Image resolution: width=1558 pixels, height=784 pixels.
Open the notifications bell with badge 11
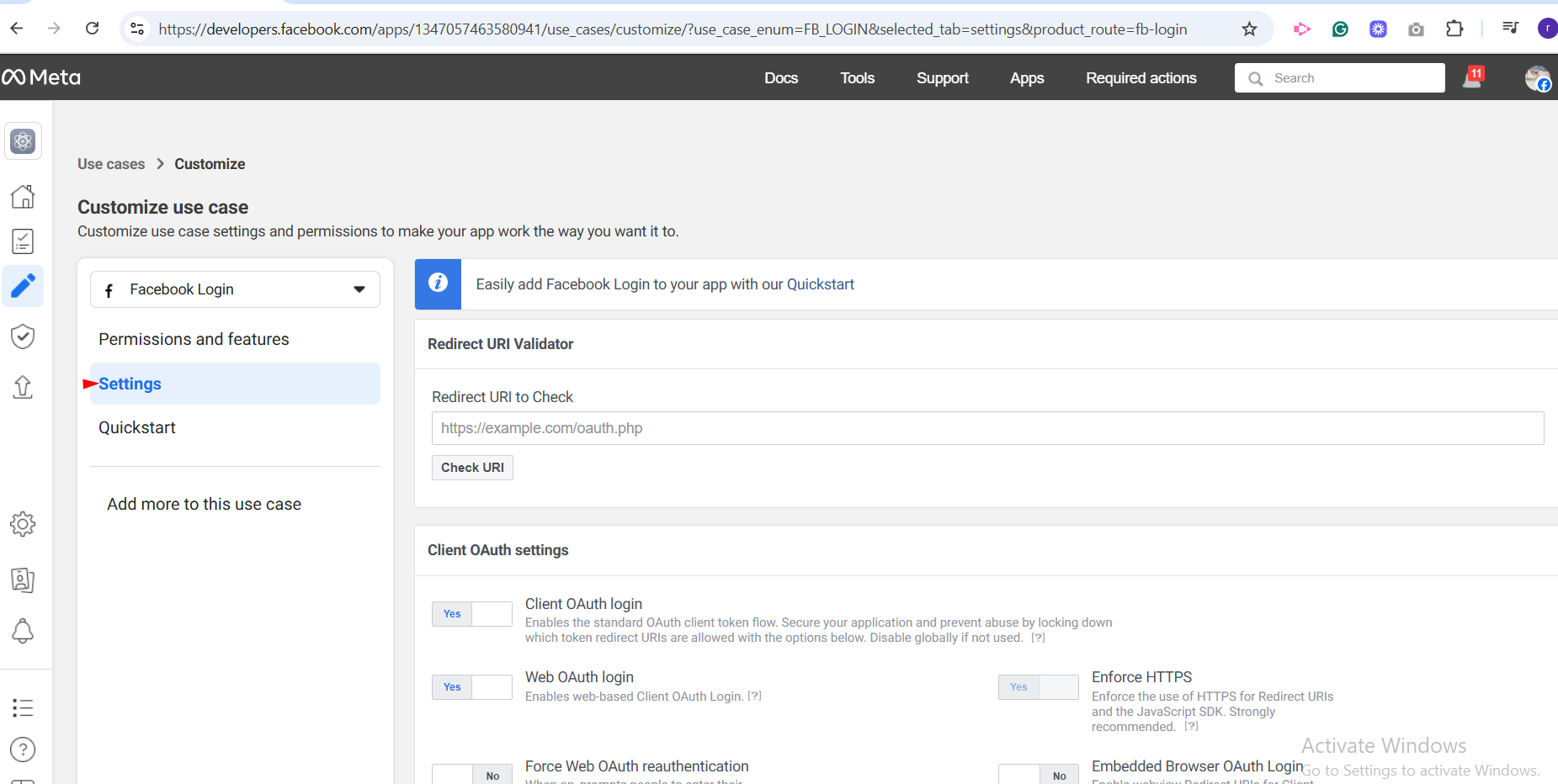pyautogui.click(x=1472, y=78)
